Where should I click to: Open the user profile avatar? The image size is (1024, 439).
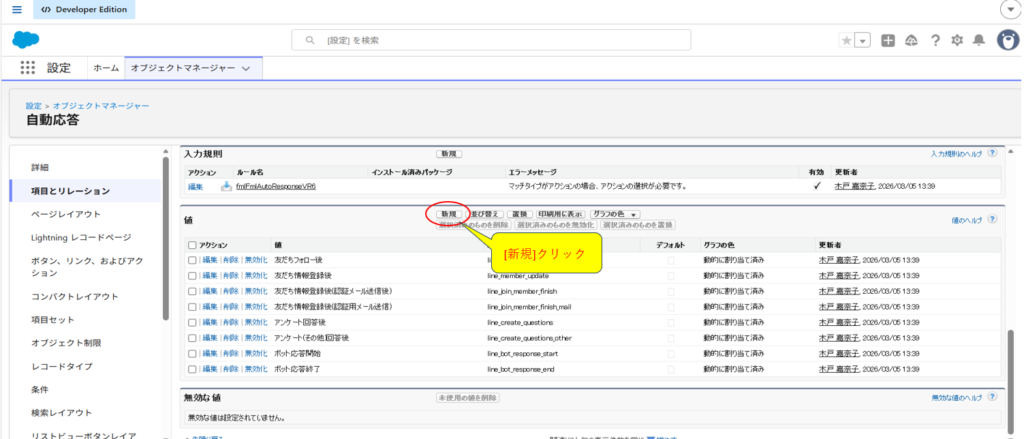click(1007, 40)
